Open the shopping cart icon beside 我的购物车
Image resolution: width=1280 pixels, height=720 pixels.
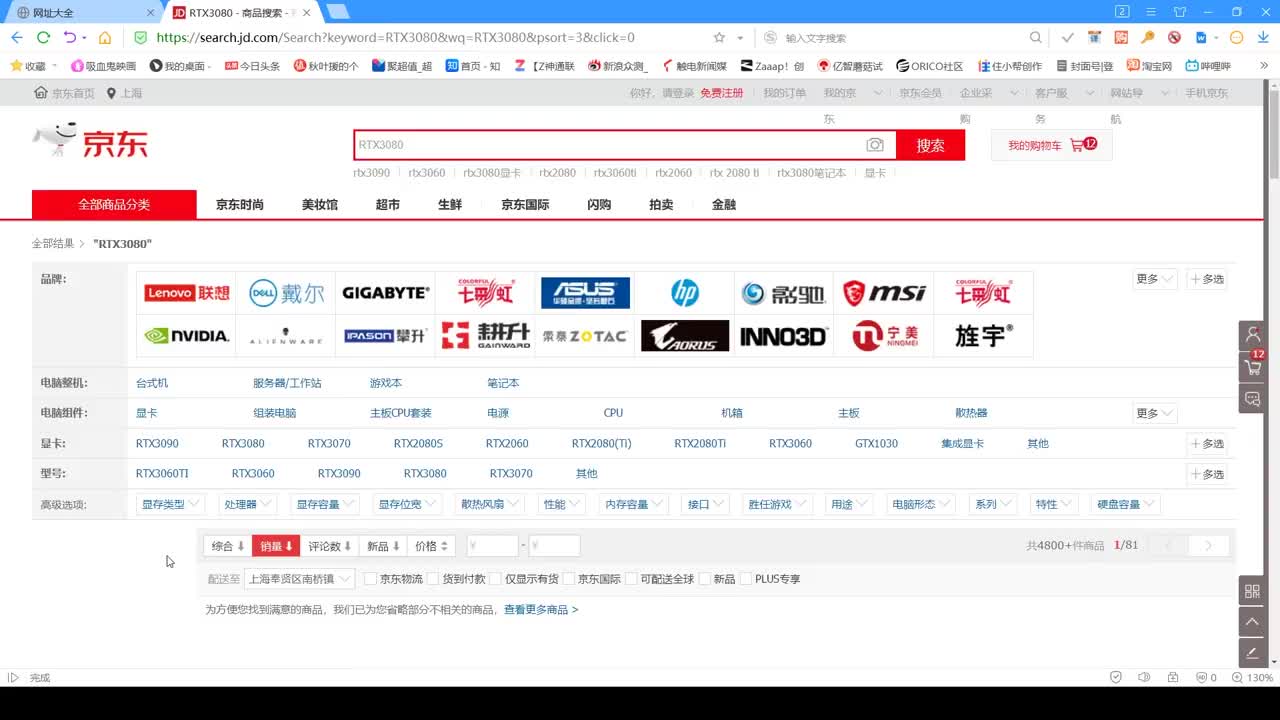pos(1077,145)
